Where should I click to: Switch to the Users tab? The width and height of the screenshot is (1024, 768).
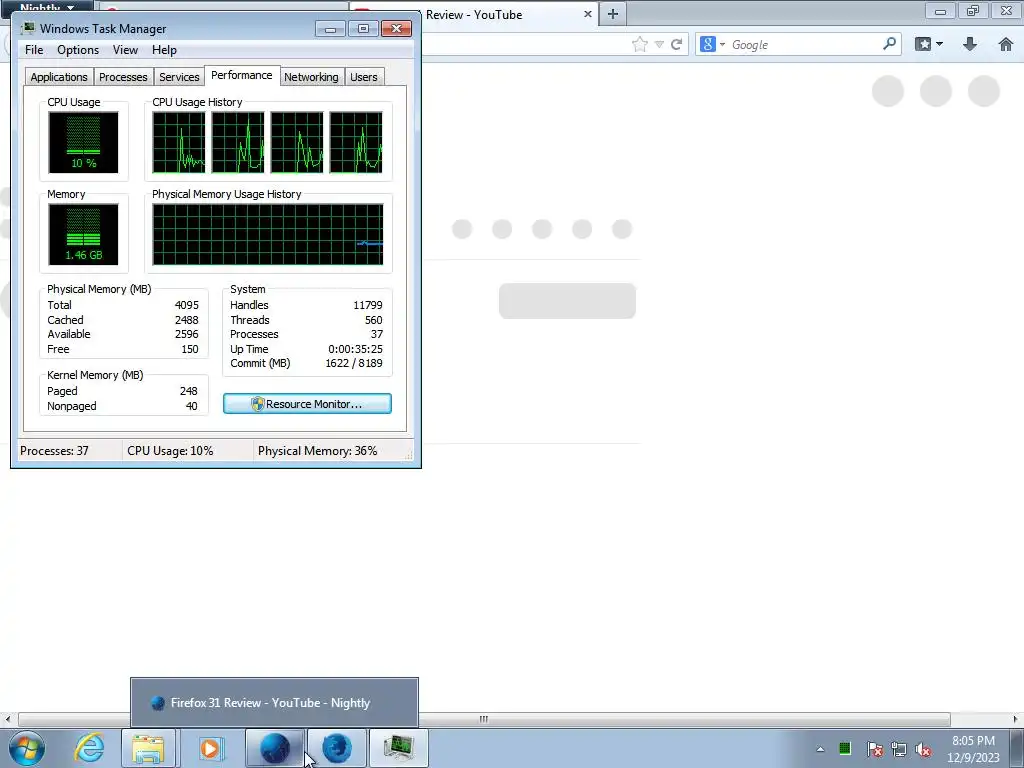coord(363,77)
